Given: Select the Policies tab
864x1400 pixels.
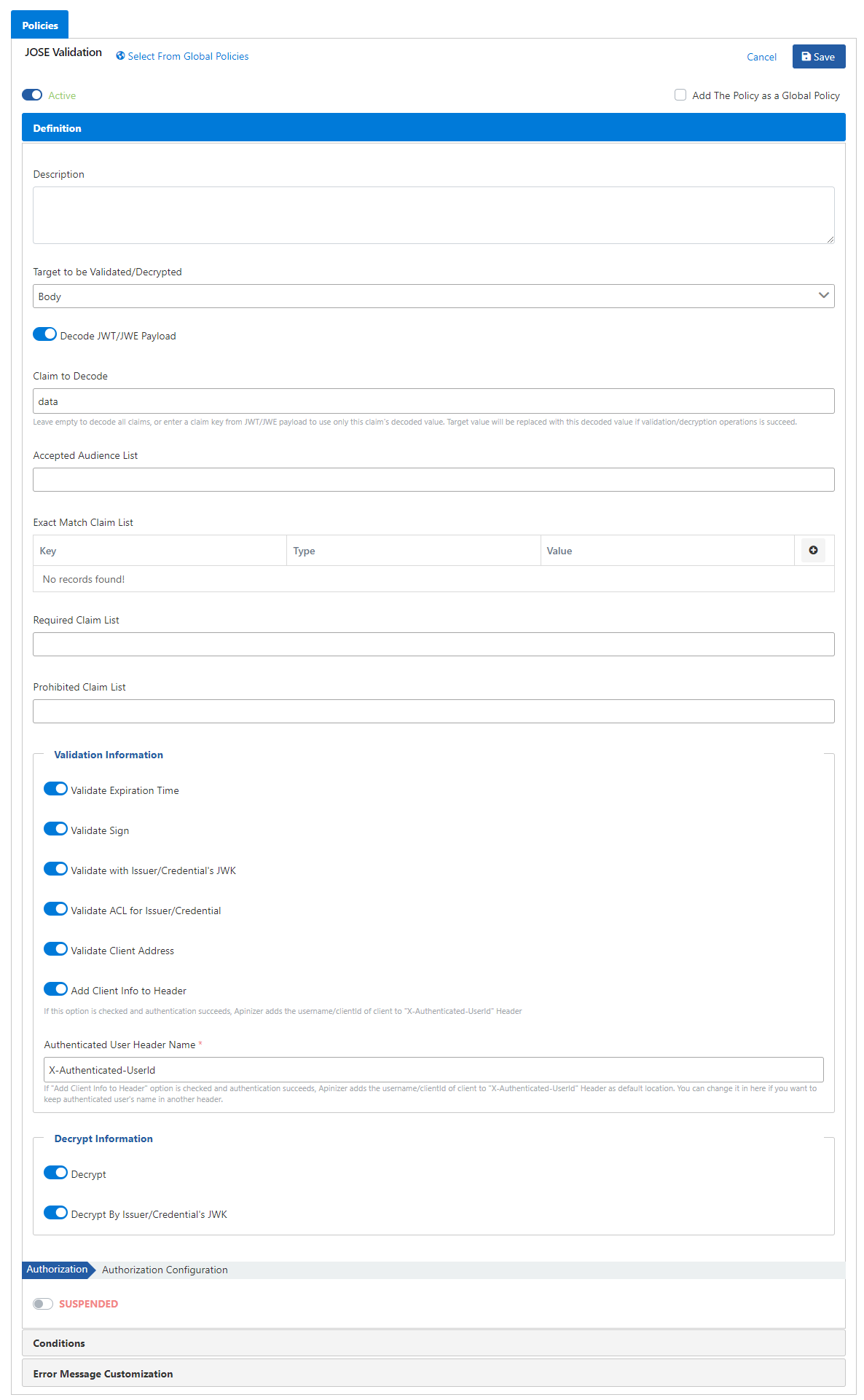Looking at the screenshot, I should (40, 25).
